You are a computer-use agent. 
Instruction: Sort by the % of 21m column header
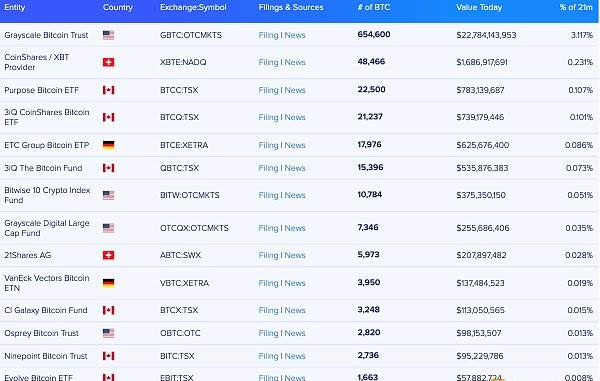click(x=576, y=7)
